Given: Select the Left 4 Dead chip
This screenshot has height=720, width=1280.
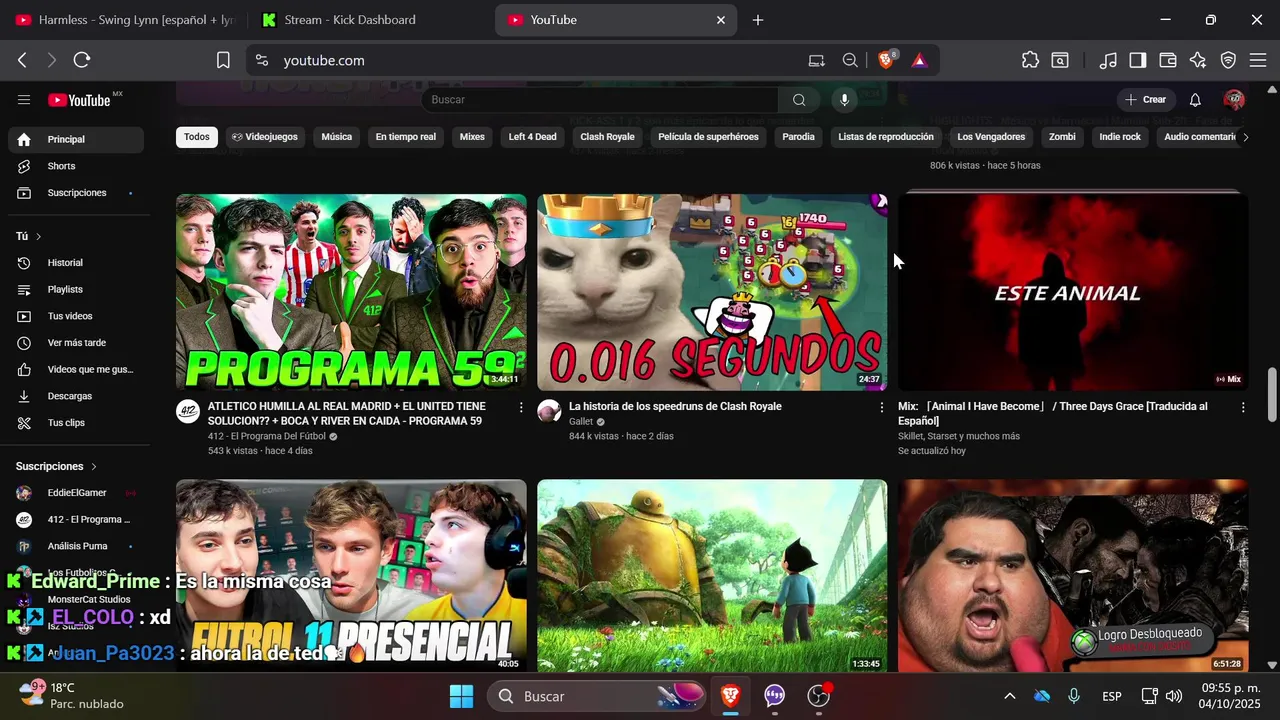Looking at the screenshot, I should [x=532, y=137].
